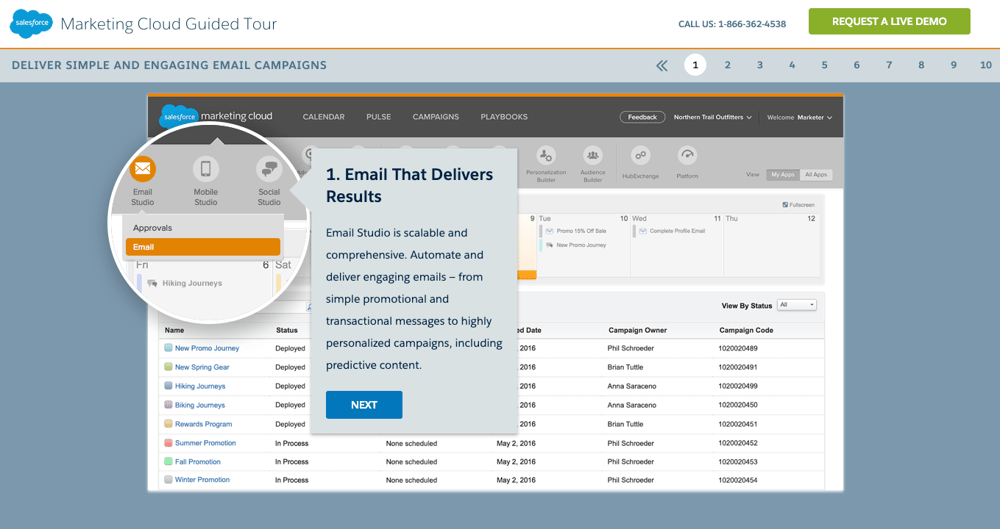The height and width of the screenshot is (529, 1000).
Task: Sort by the Campaign Code column header
Action: (746, 330)
